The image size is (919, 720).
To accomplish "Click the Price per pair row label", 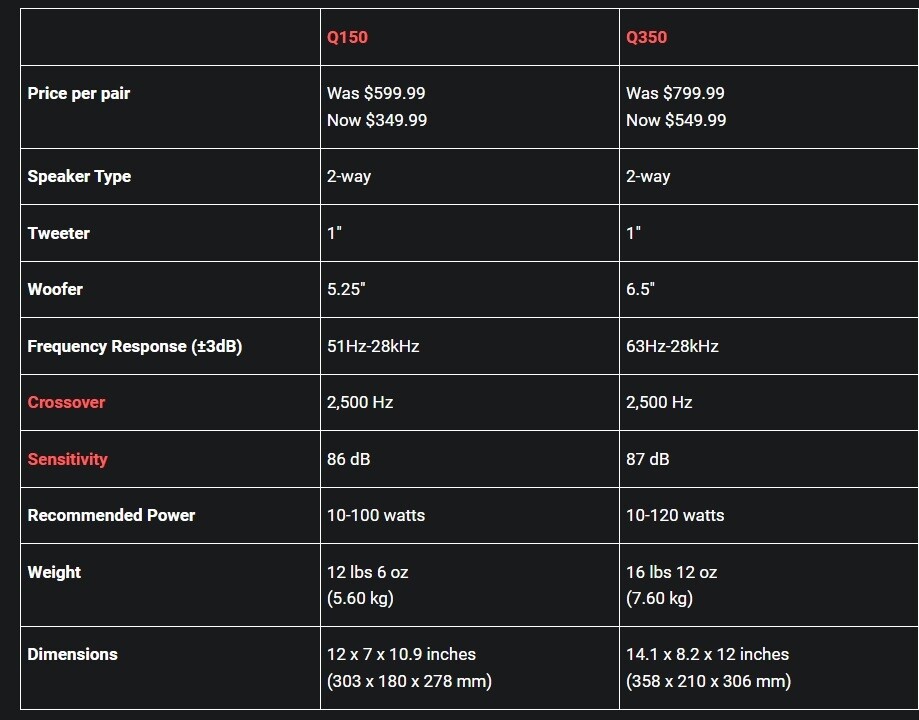I will click(x=79, y=94).
